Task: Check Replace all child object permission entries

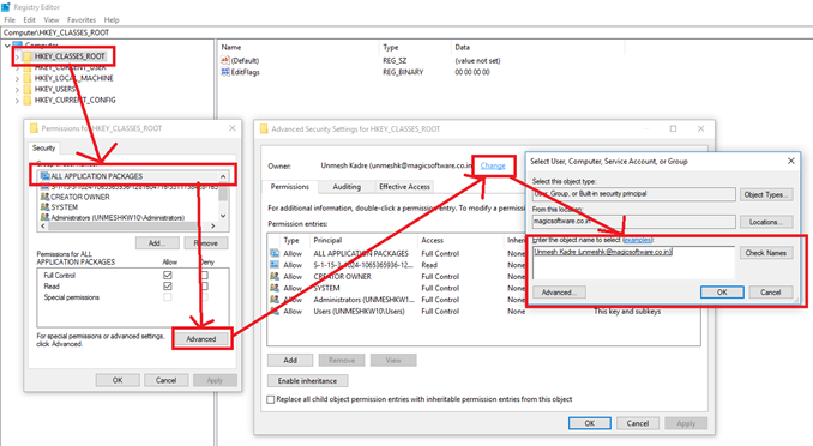Action: 271,400
